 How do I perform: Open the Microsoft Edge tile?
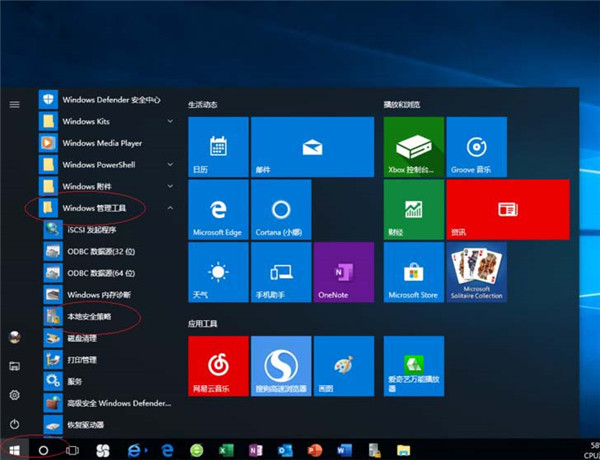pos(217,209)
